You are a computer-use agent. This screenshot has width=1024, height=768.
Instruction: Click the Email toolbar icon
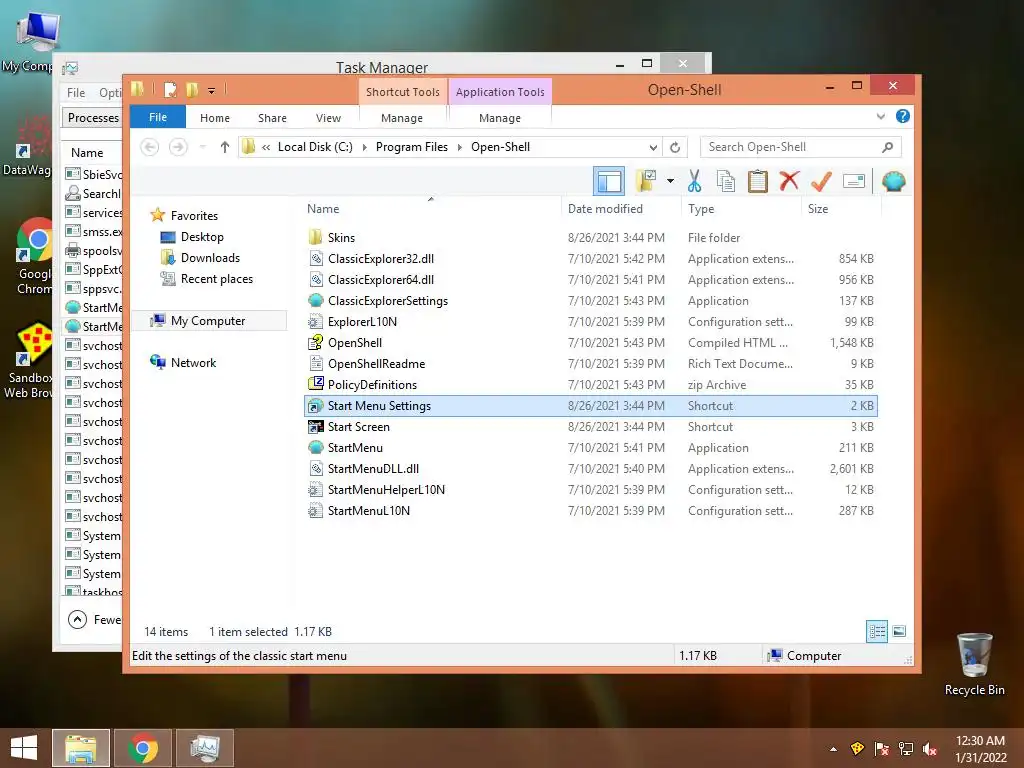coord(854,181)
